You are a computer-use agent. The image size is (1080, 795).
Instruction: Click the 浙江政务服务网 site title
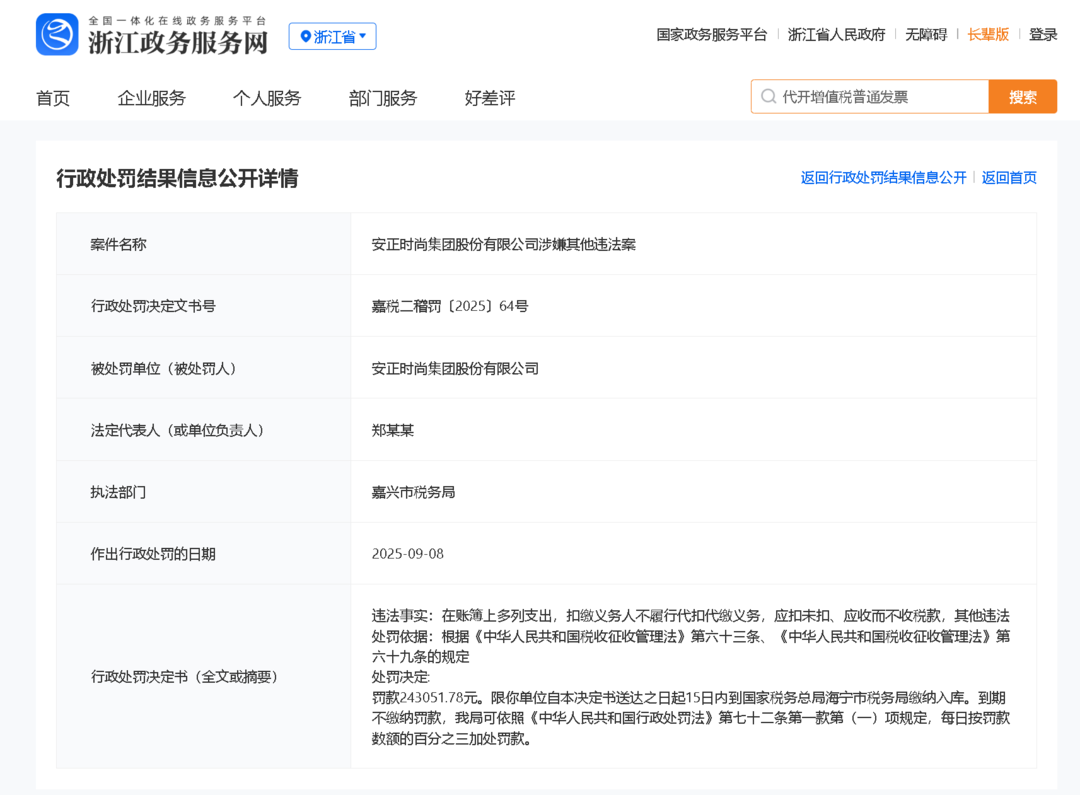coord(178,42)
